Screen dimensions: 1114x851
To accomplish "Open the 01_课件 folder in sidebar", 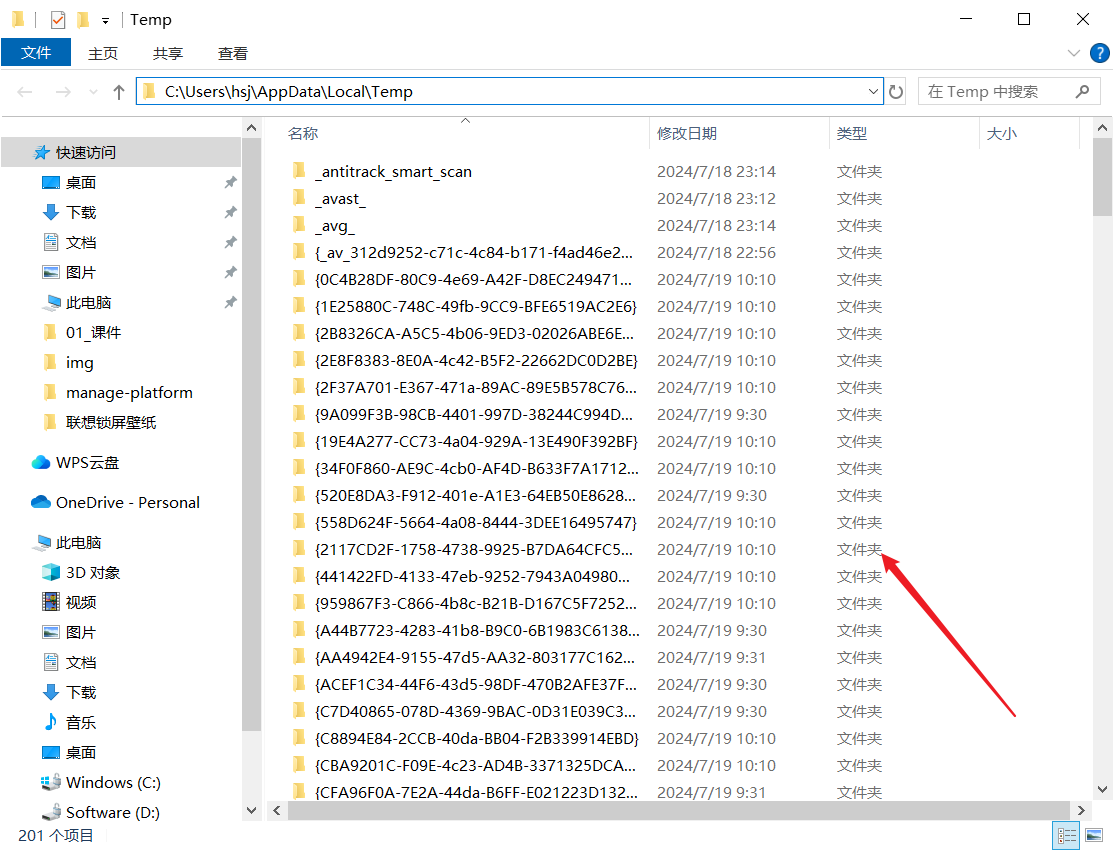I will pos(93,332).
